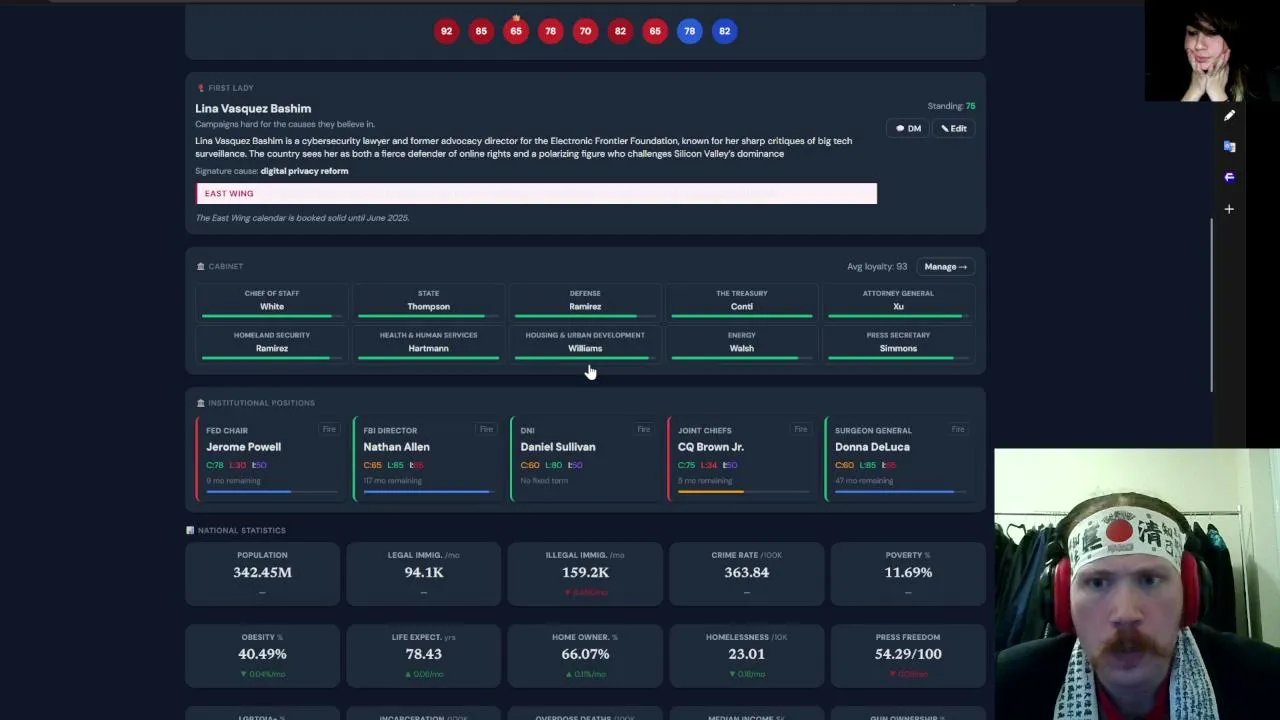
Task: Click the Cabinet section building icon
Action: click(201, 266)
